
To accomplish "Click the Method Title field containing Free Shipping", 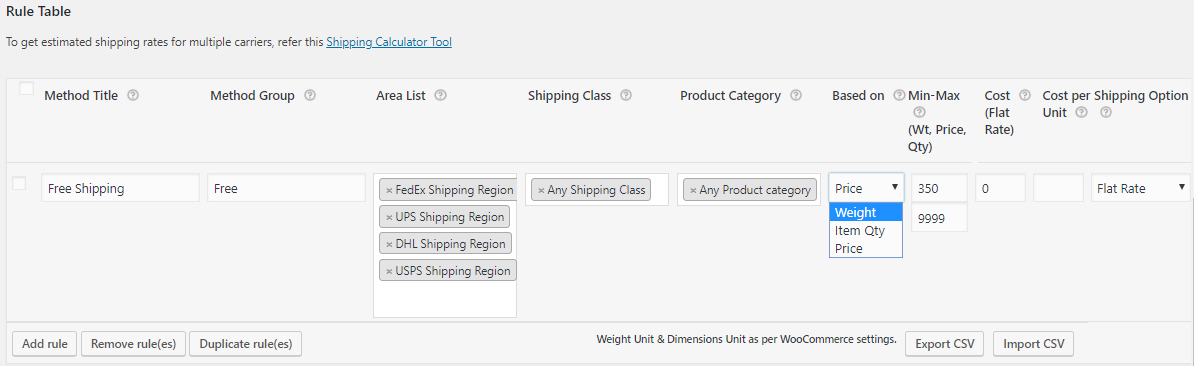I will tap(120, 188).
